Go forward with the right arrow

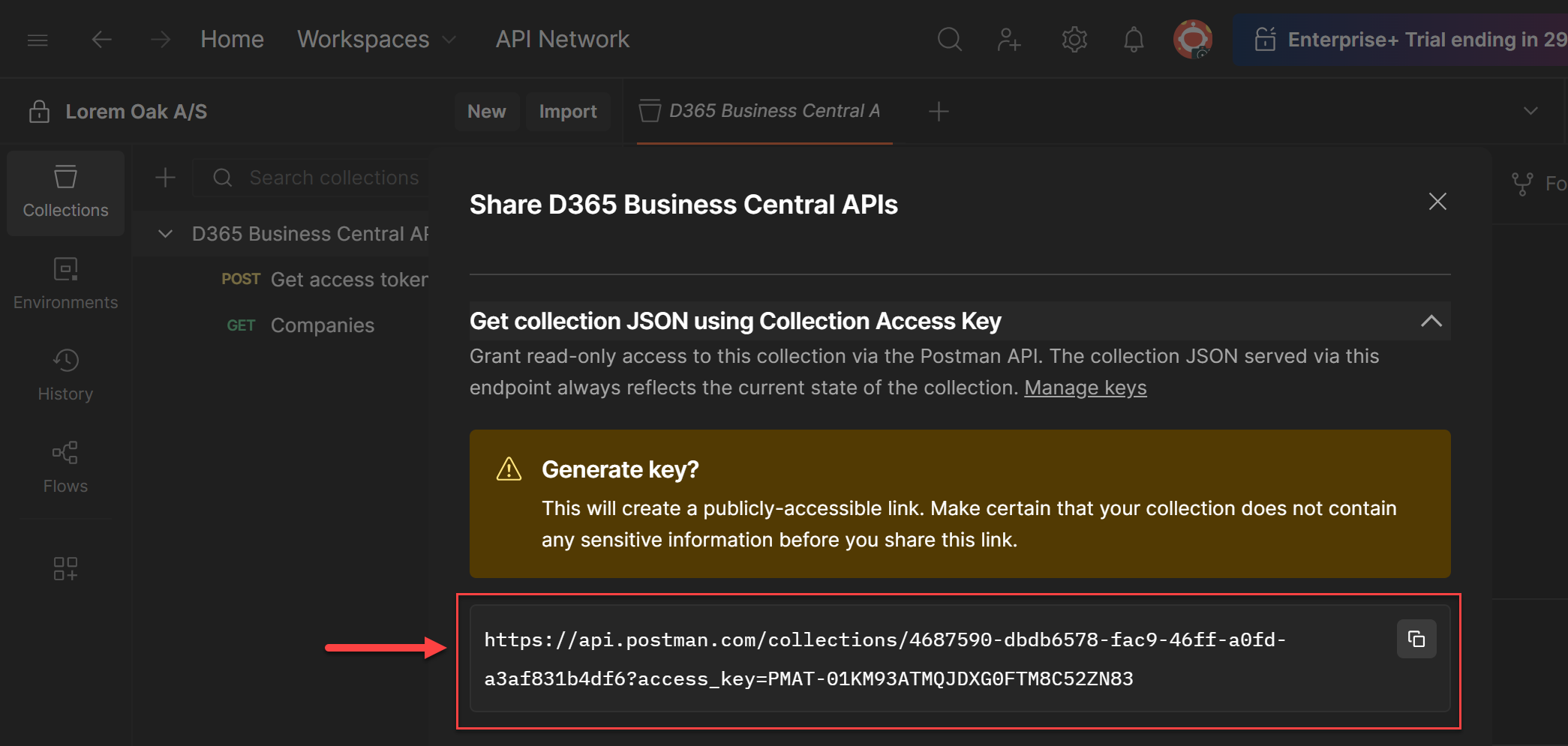pos(160,39)
